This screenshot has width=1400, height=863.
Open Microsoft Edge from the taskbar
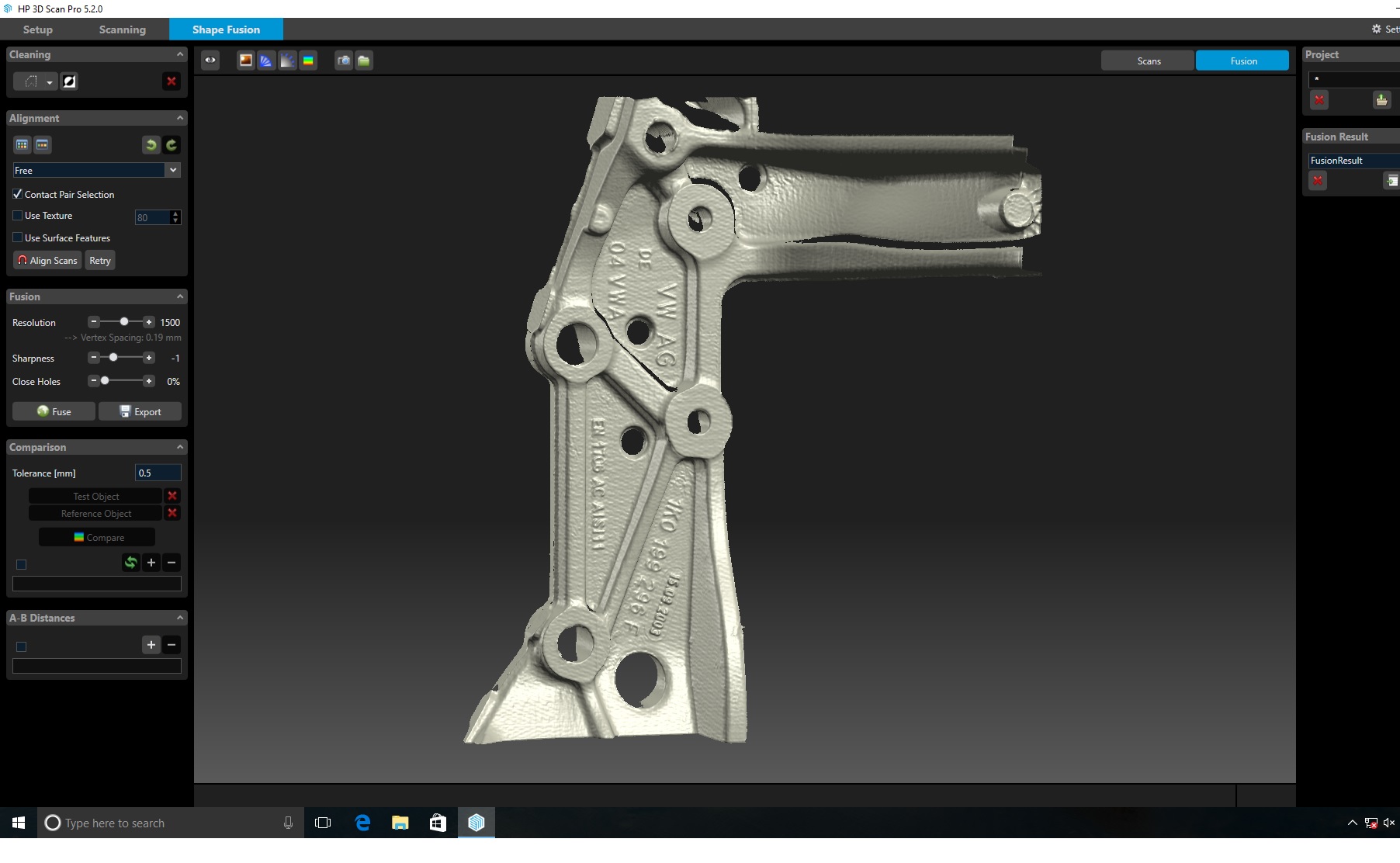[x=362, y=823]
